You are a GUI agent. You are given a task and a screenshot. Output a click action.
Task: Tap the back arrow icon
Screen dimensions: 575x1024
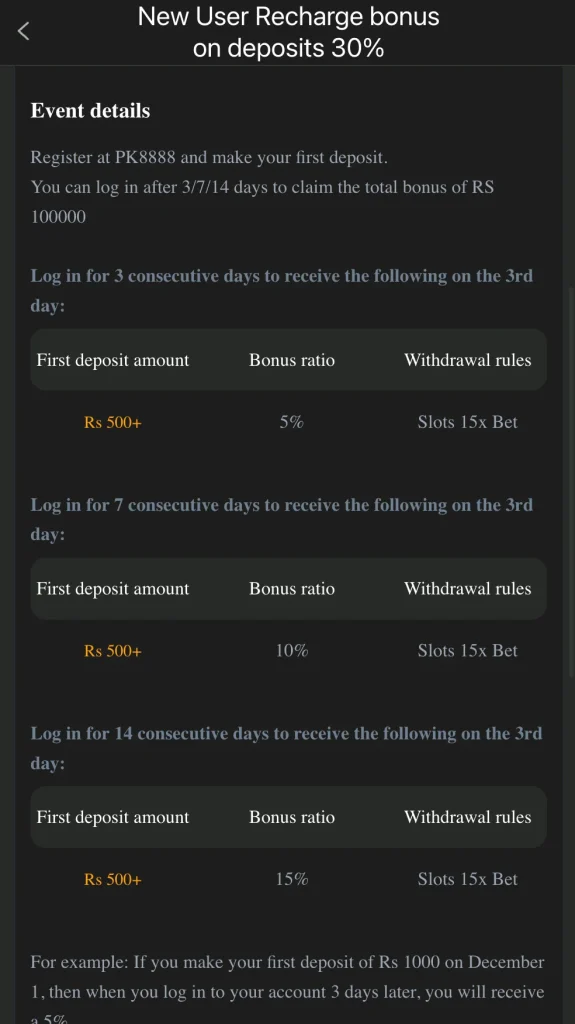point(24,31)
